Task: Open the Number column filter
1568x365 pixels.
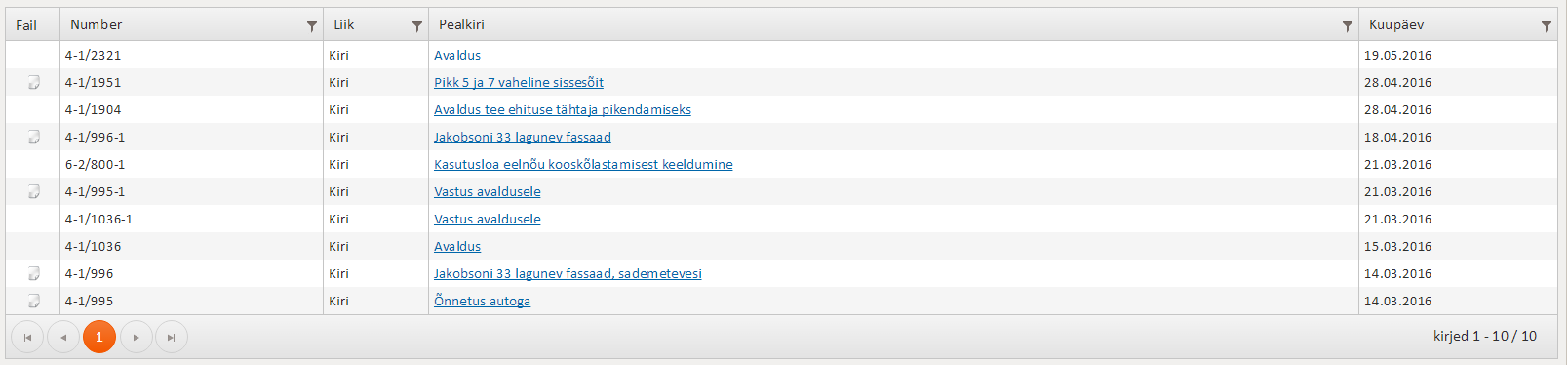Action: (312, 26)
